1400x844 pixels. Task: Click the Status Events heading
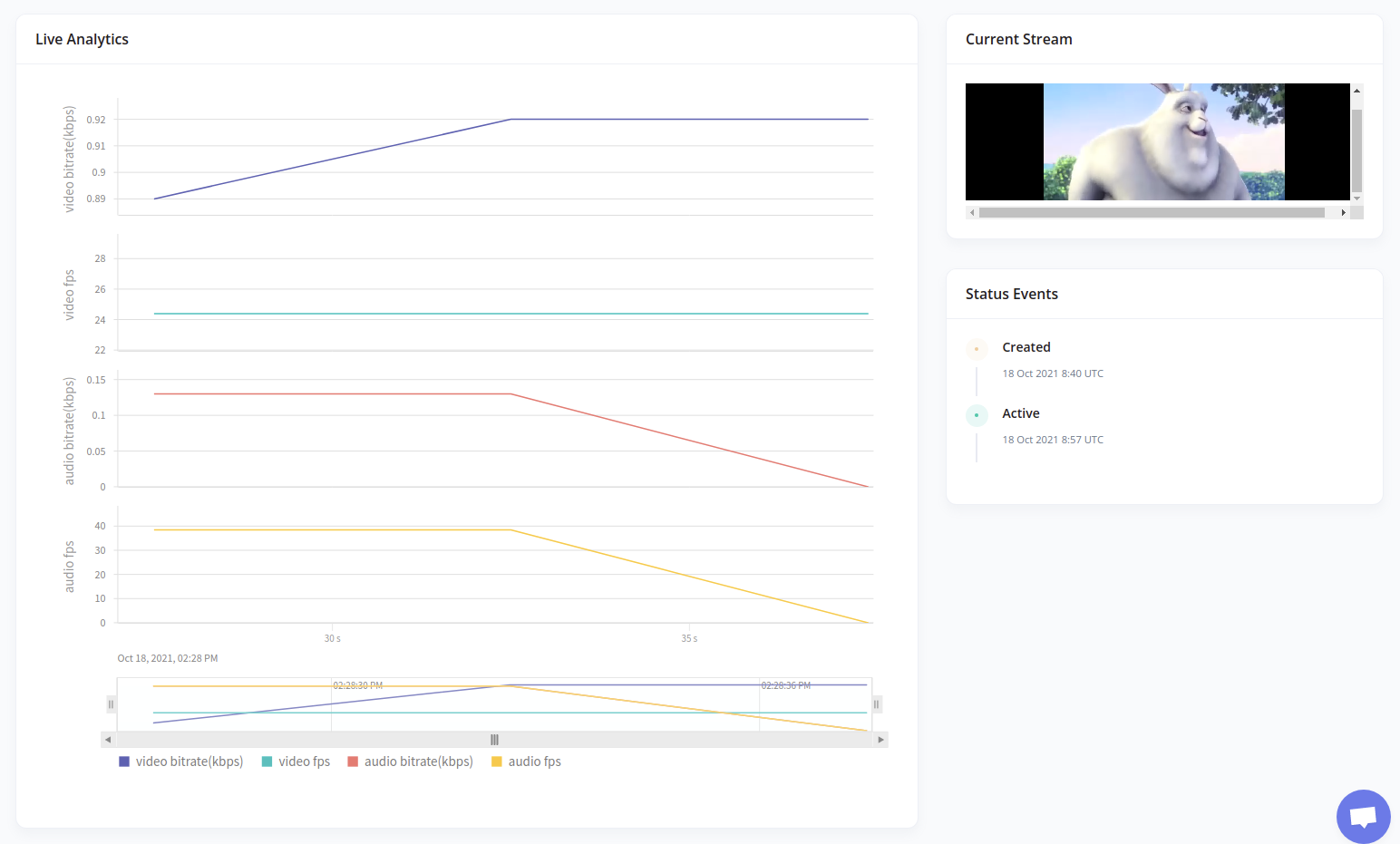(1012, 294)
